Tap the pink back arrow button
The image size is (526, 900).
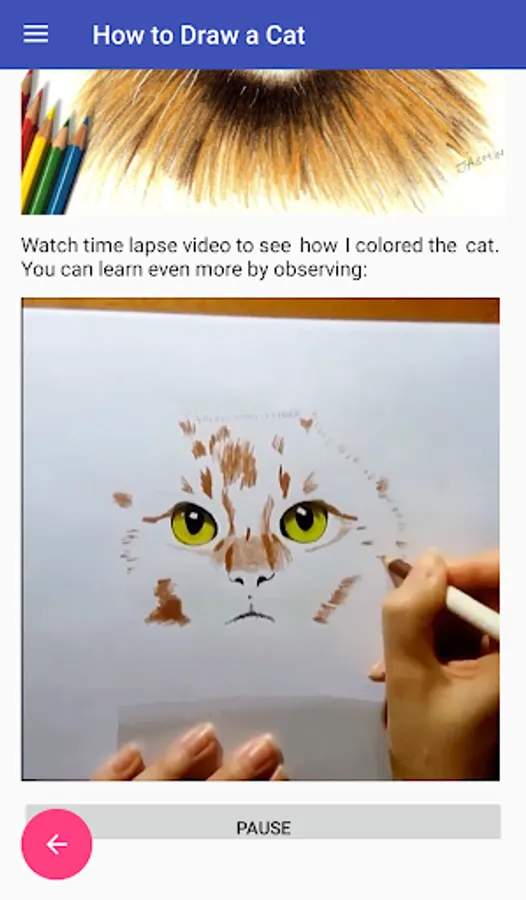coord(57,844)
